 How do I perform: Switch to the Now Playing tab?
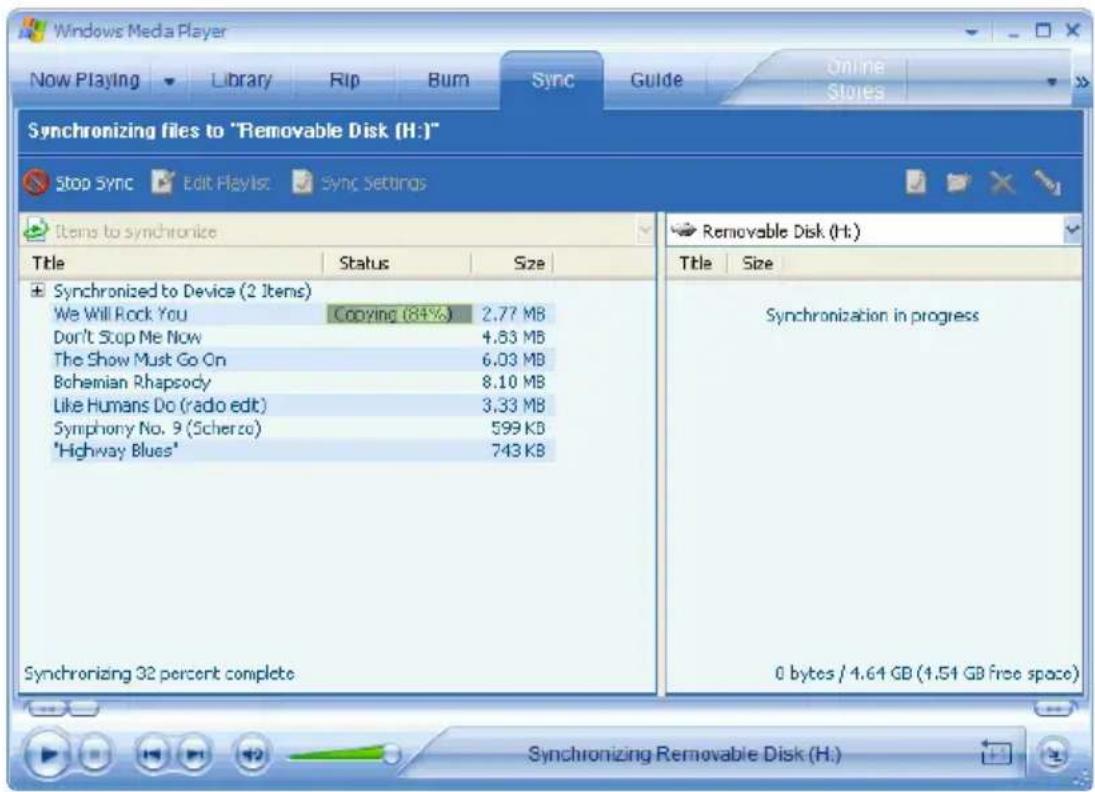click(x=84, y=80)
